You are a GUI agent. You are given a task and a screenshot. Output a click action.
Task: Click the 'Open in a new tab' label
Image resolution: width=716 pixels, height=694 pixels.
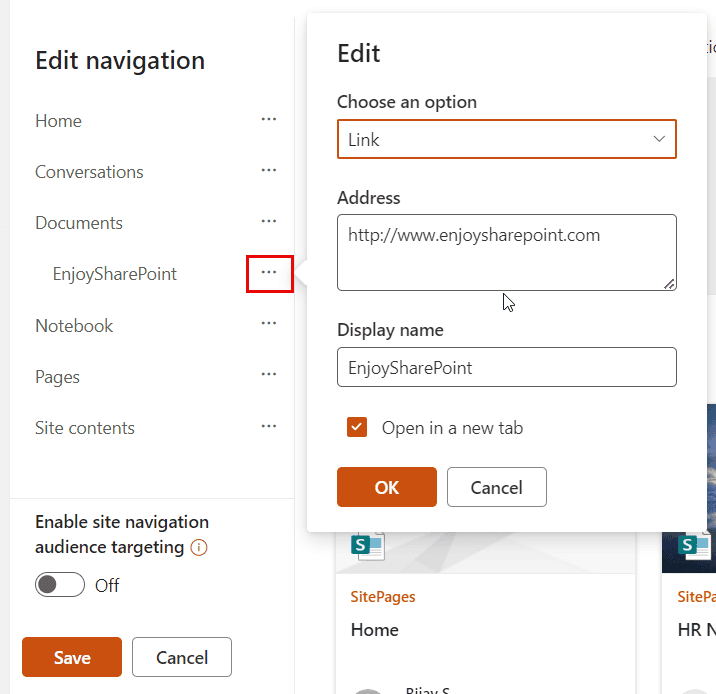452,428
